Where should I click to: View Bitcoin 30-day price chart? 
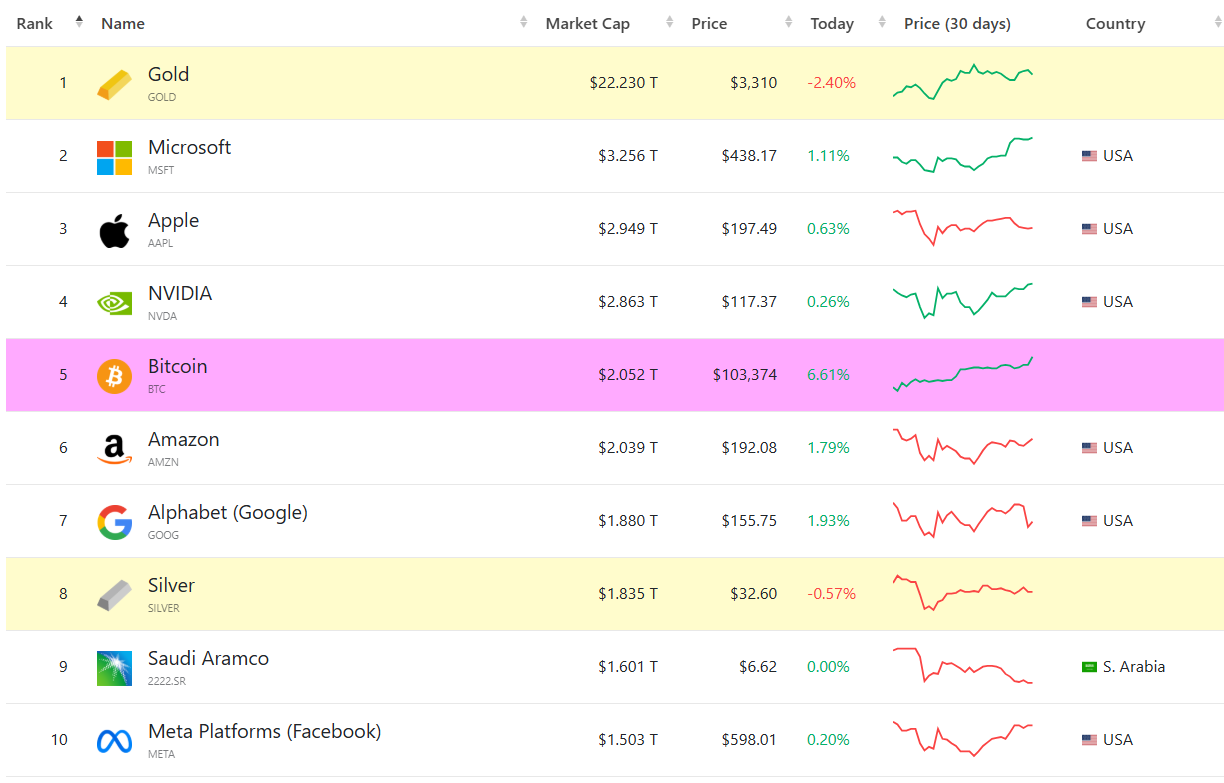[x=963, y=374]
